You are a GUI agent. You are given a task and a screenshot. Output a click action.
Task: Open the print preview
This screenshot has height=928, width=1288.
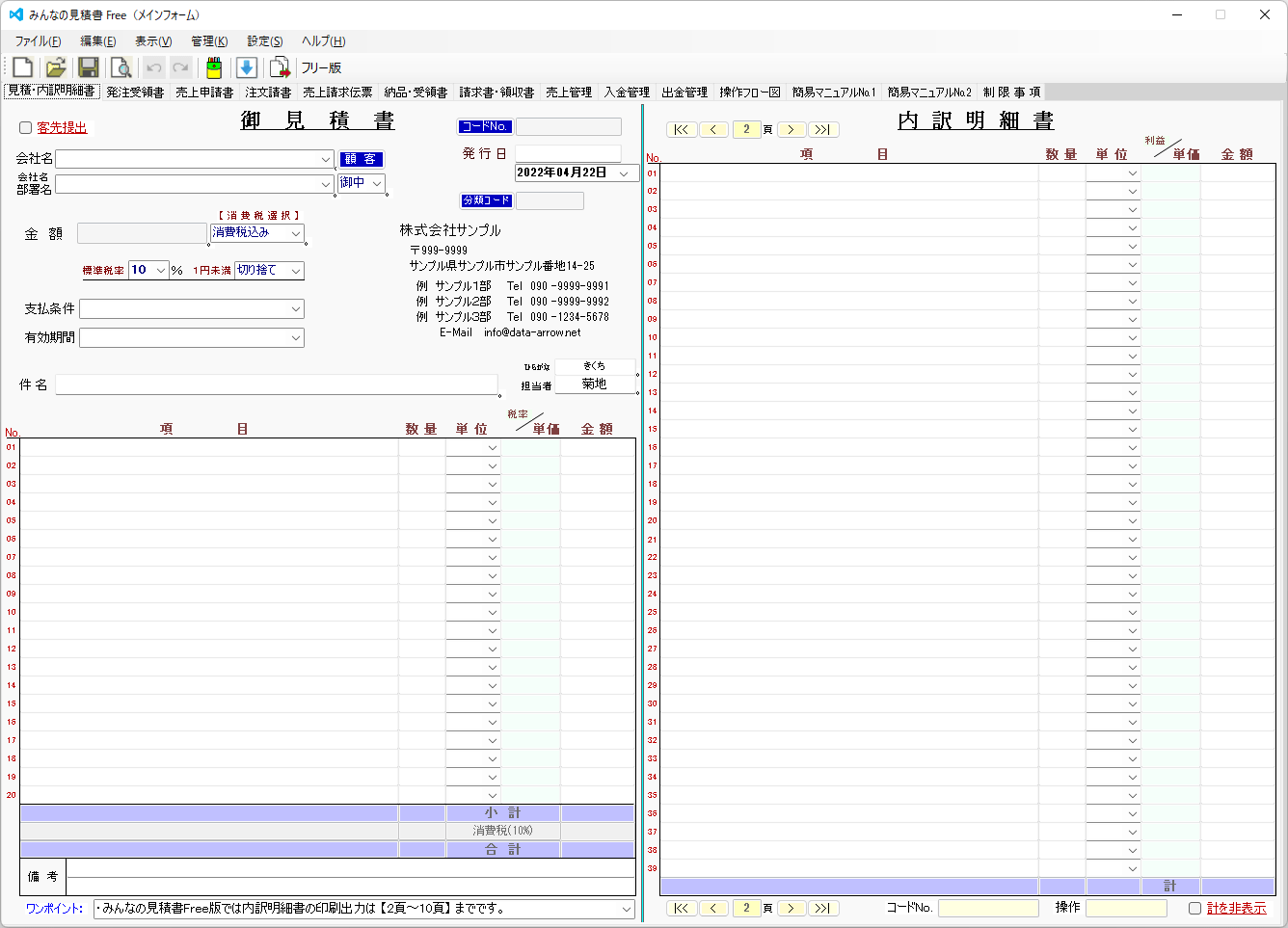click(x=121, y=66)
